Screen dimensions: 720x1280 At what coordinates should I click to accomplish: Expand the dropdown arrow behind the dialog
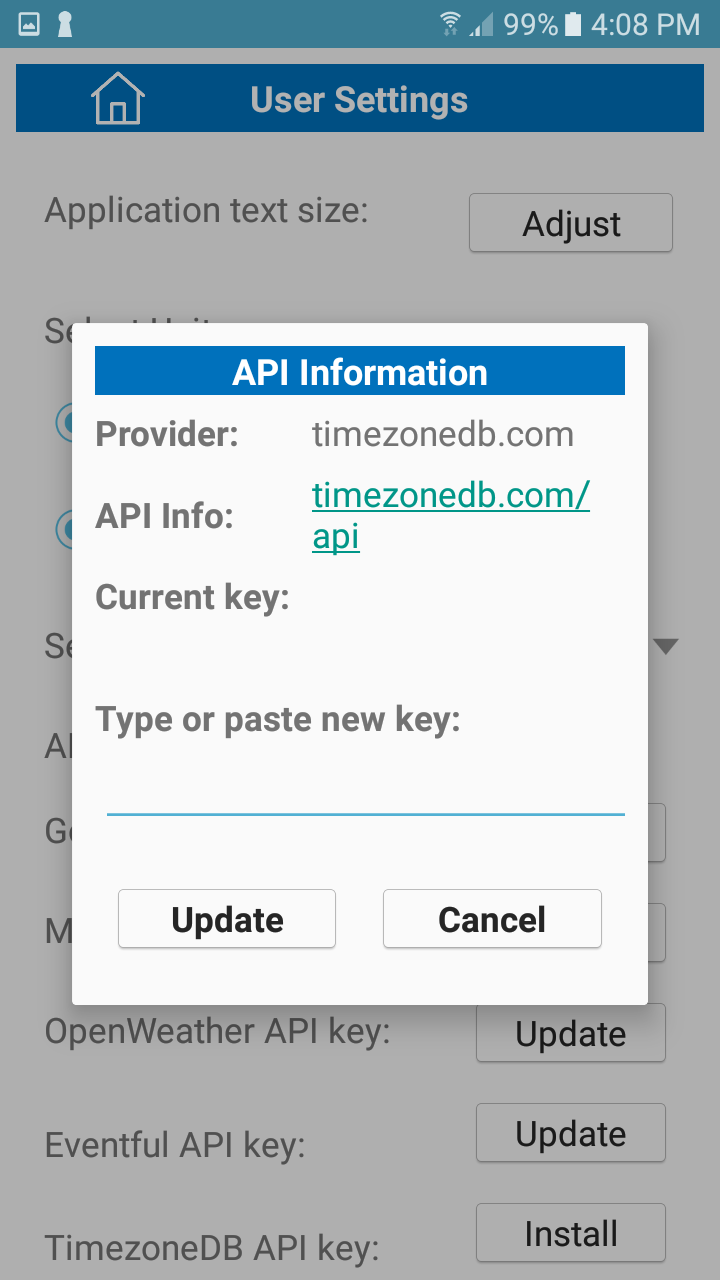[x=665, y=646]
